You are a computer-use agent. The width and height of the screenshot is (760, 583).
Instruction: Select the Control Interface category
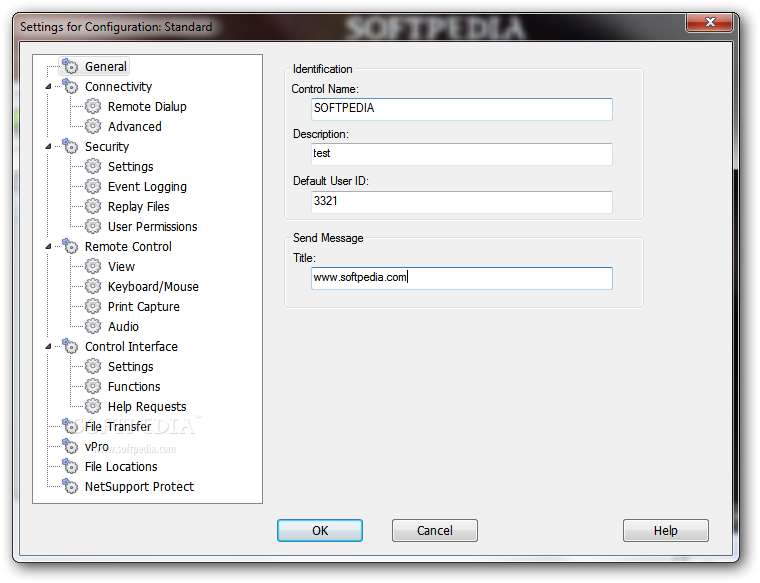pos(131,347)
